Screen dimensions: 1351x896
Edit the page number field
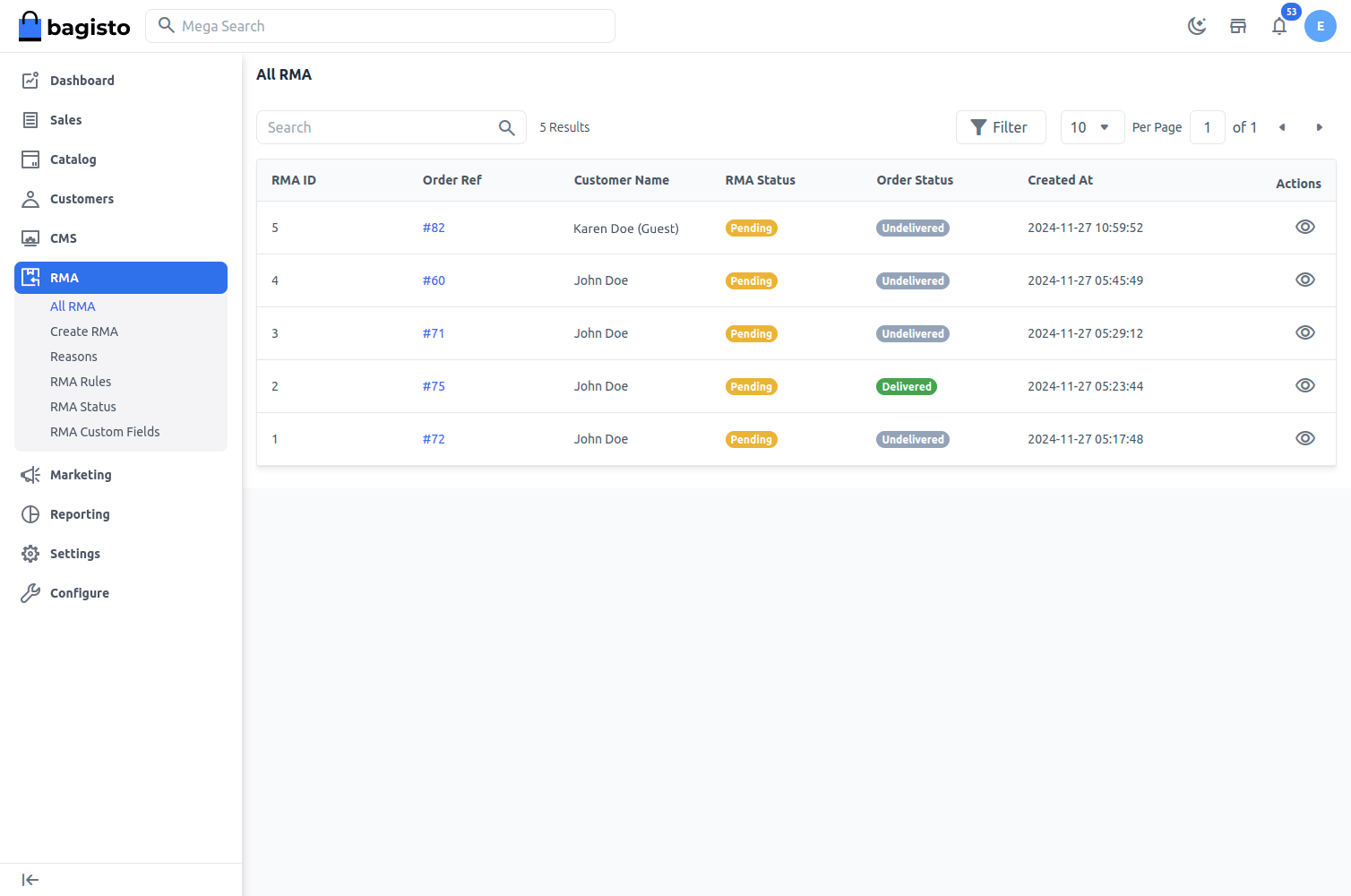click(x=1207, y=127)
